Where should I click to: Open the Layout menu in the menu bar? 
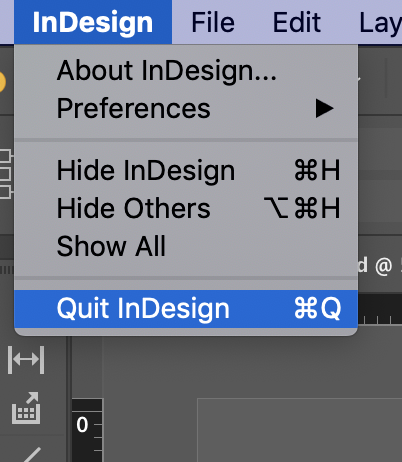click(380, 22)
